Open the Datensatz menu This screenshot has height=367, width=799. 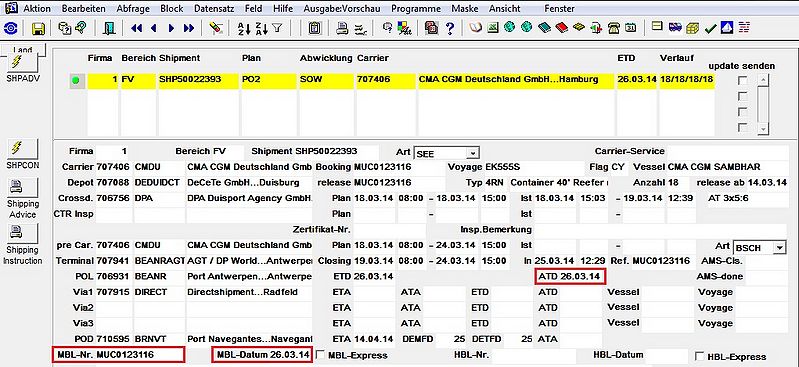[x=215, y=9]
